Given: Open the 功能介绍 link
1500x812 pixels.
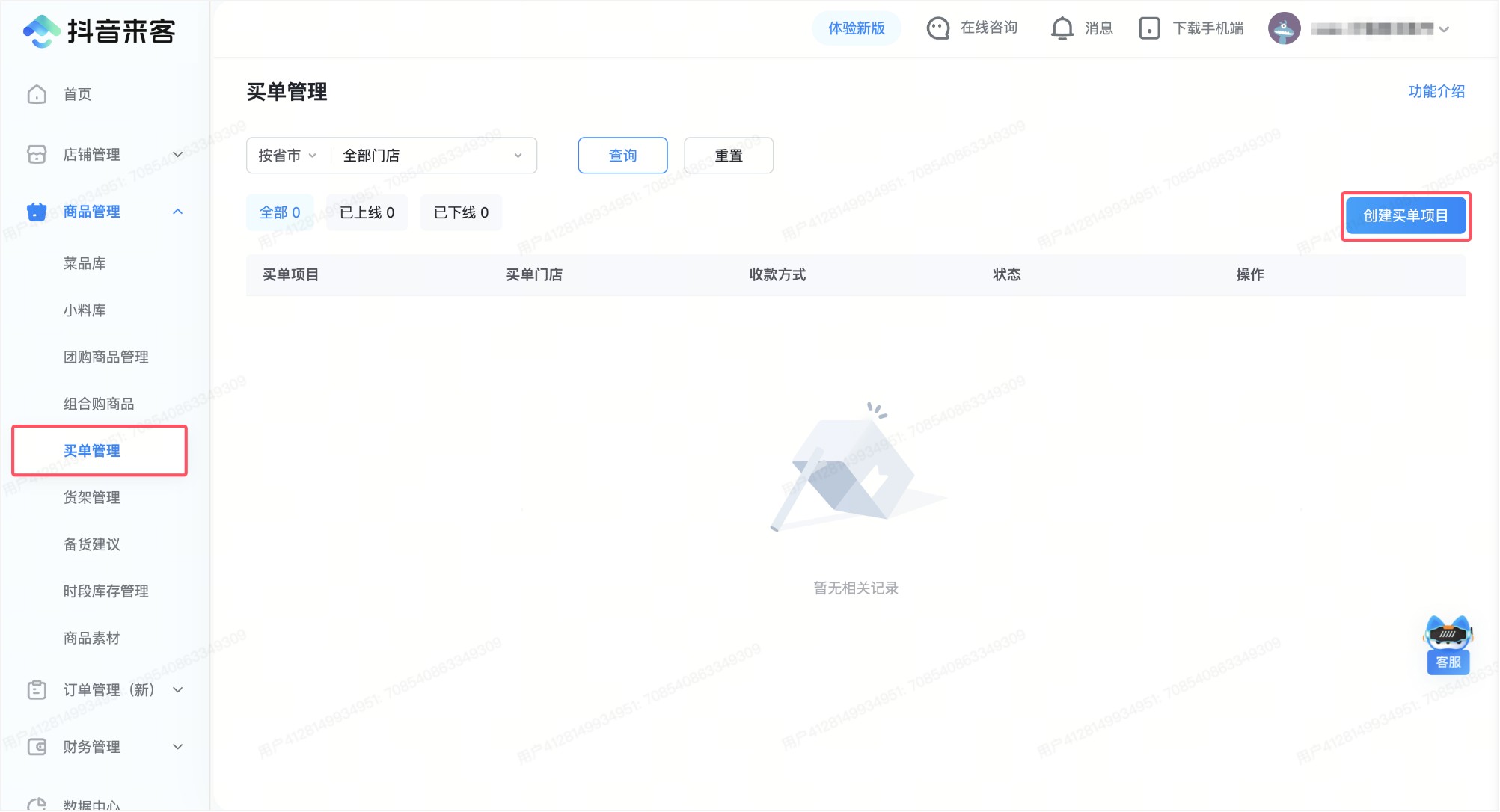Looking at the screenshot, I should point(1434,92).
